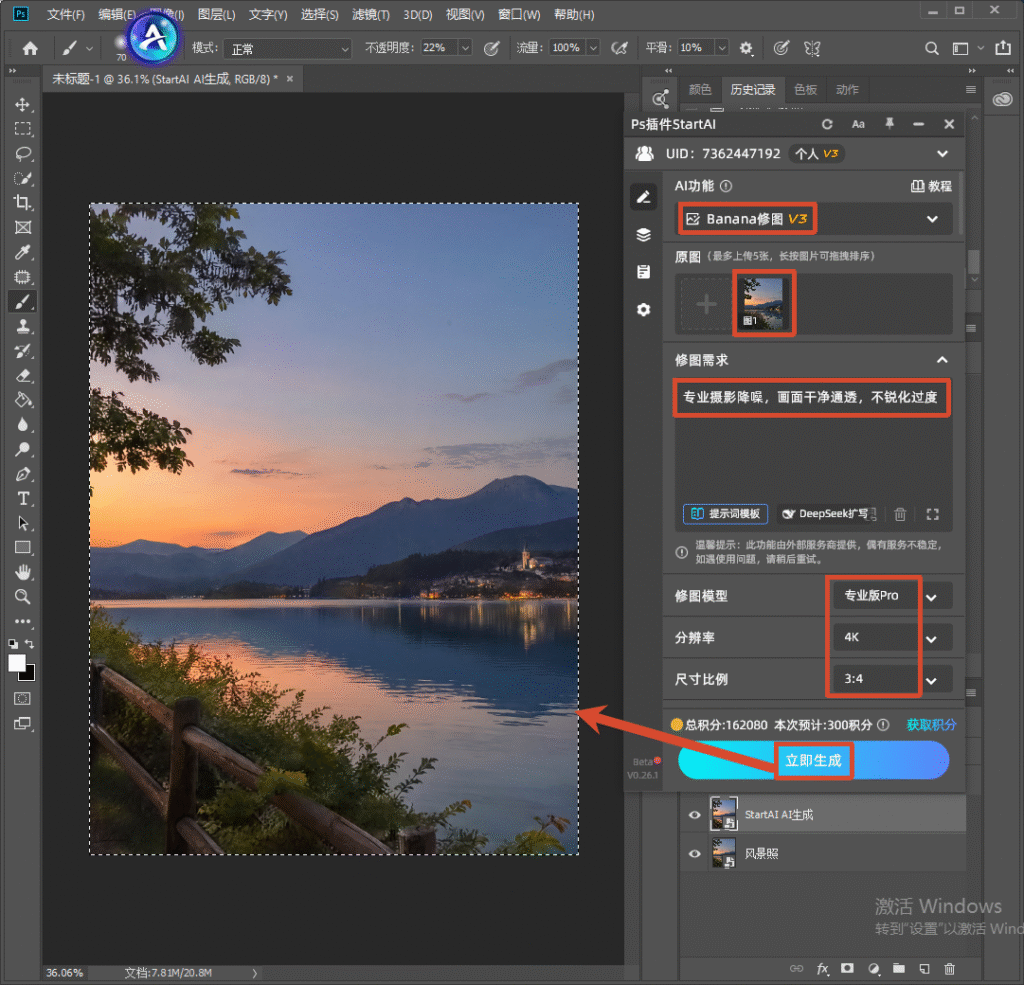Open the 提示词模板 button
1024x985 pixels.
click(x=725, y=513)
